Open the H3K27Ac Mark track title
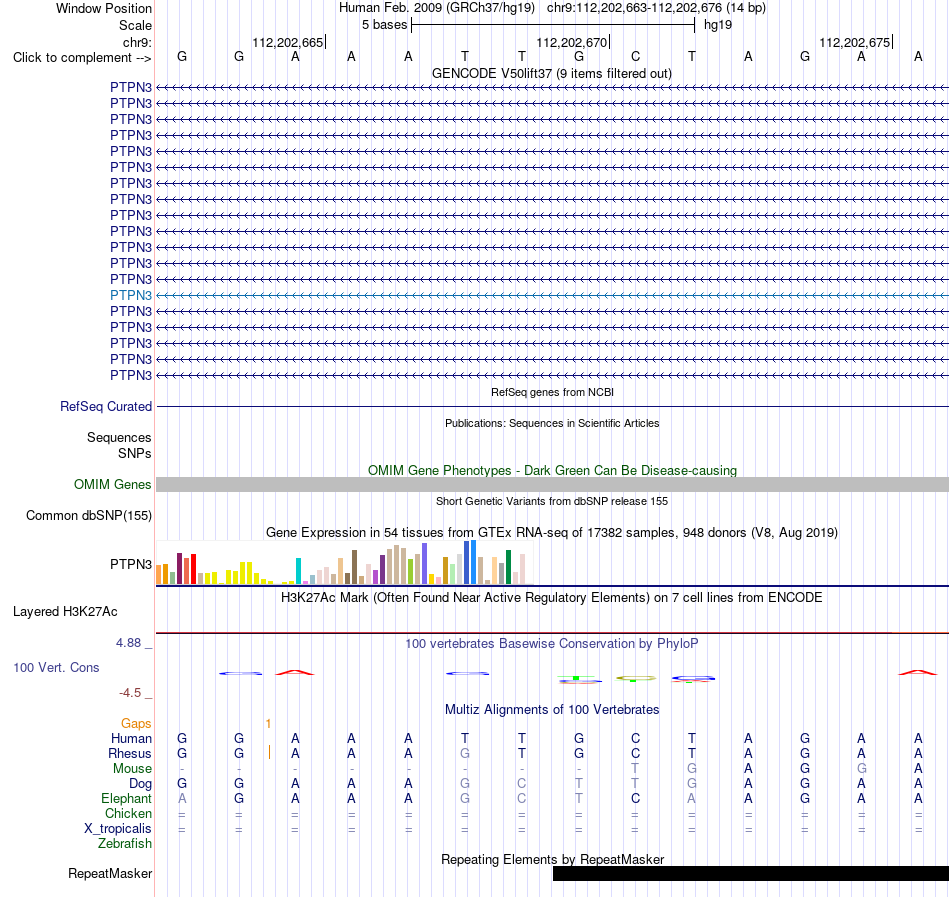This screenshot has height=897, width=950. tap(552, 598)
